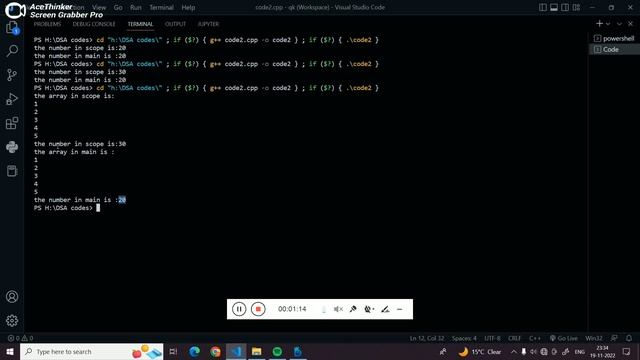This screenshot has height=360, width=640.
Task: Create a new terminal with plus icon
Action: point(599,24)
